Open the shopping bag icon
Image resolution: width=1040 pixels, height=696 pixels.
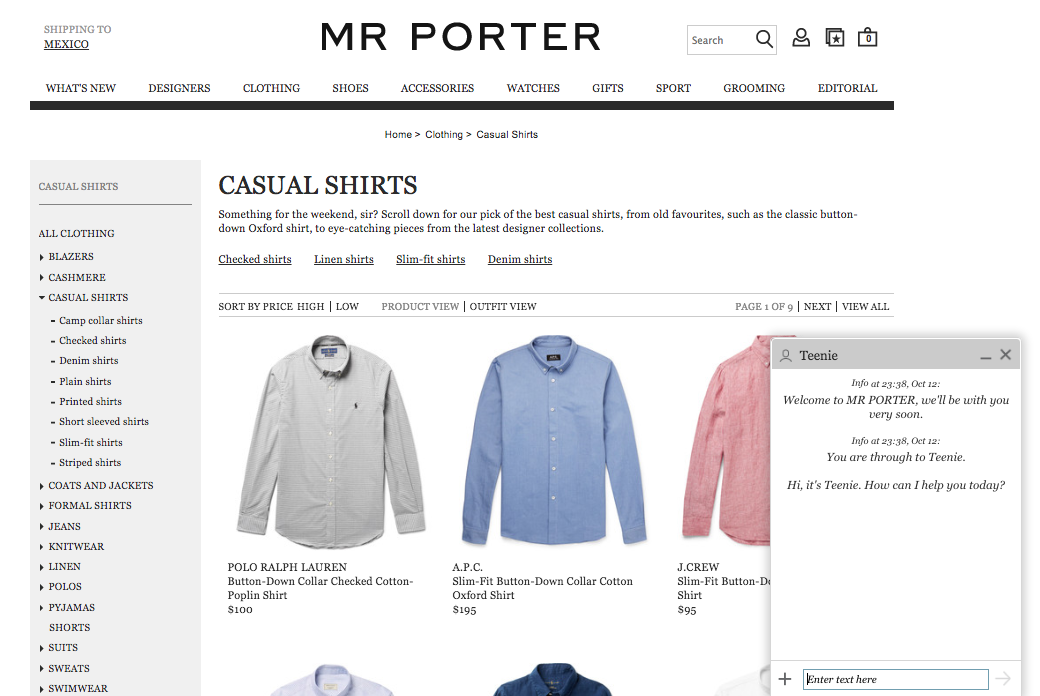tap(868, 38)
